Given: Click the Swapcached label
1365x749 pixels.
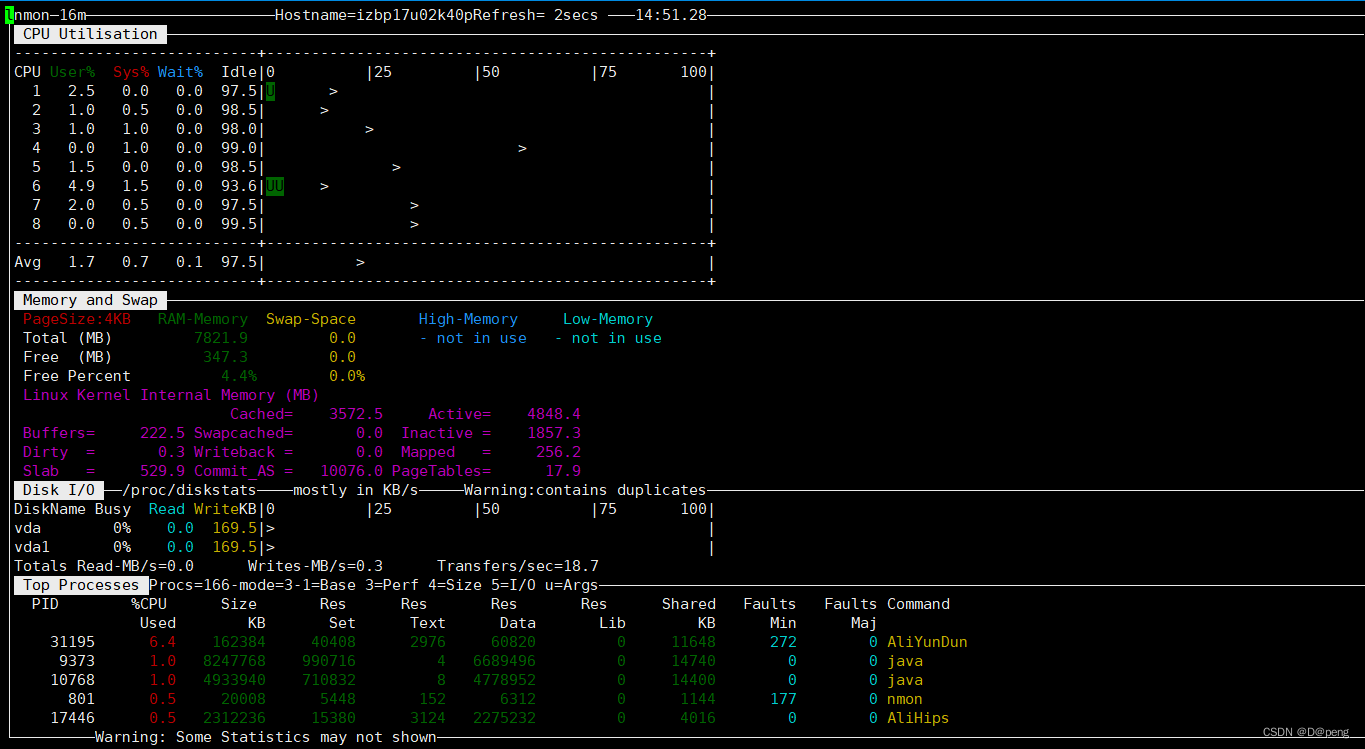Looking at the screenshot, I should (x=244, y=433).
